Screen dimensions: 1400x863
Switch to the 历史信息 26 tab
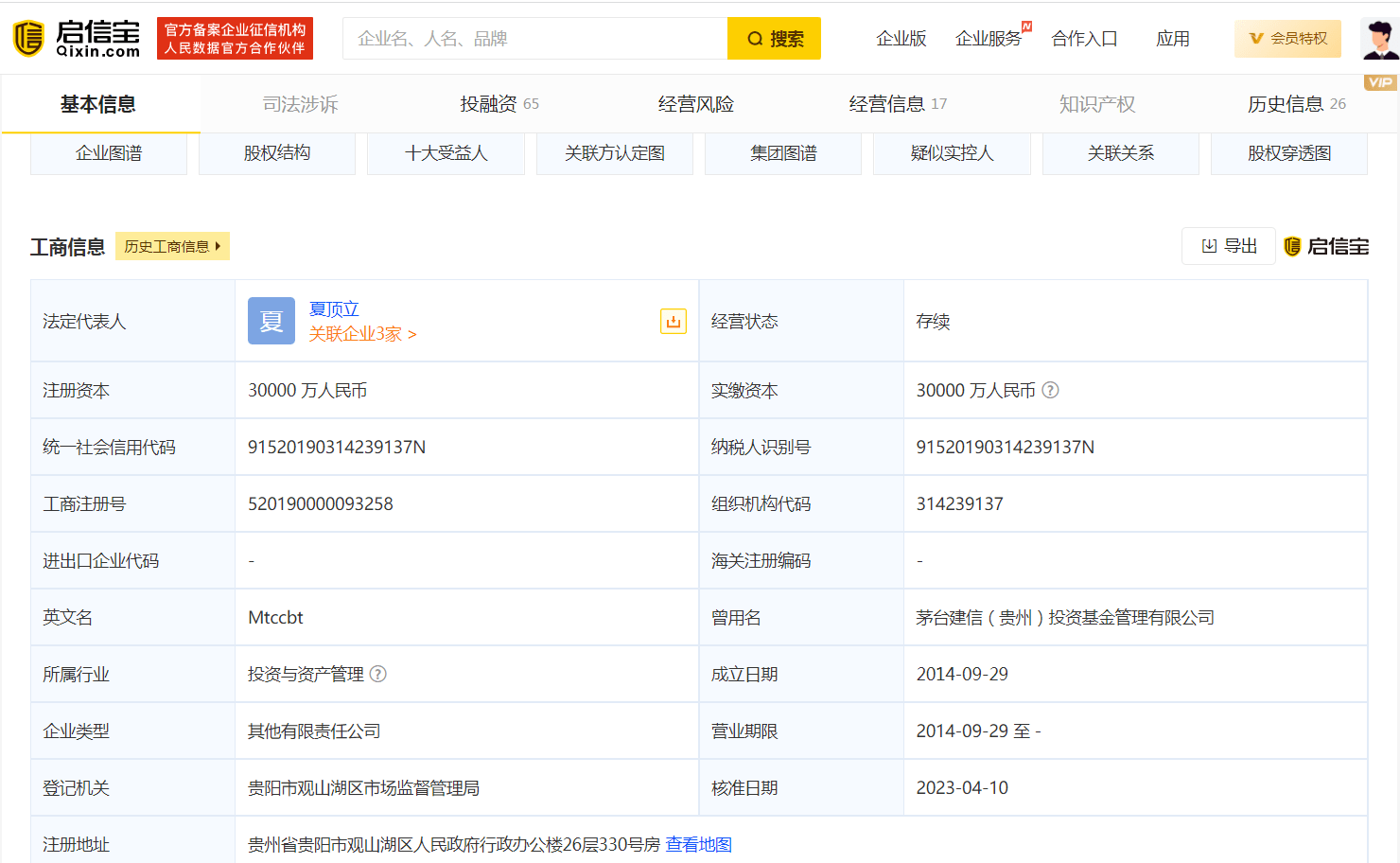coord(1297,104)
